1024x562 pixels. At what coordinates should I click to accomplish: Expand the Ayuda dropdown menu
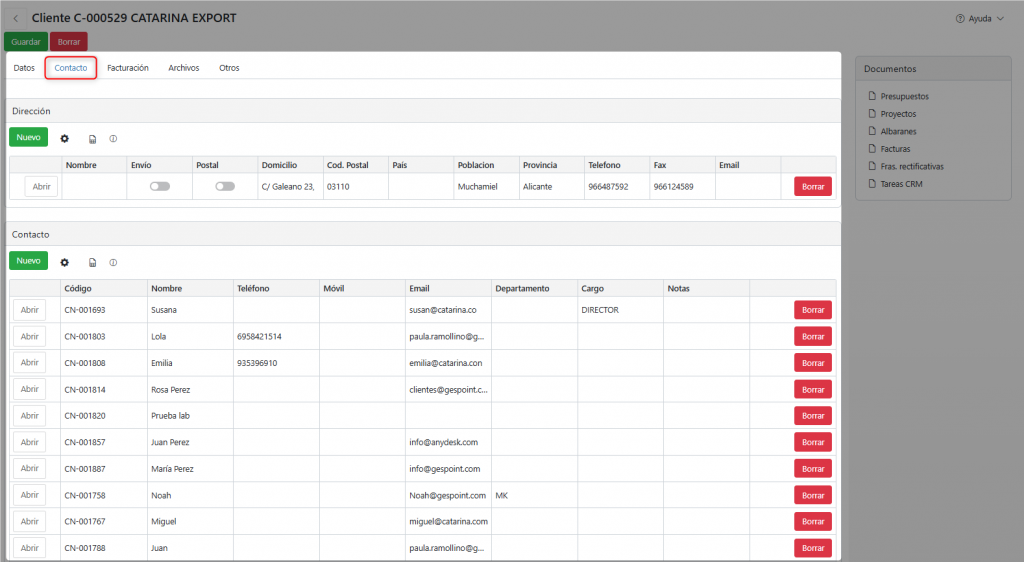pyautogui.click(x=980, y=18)
